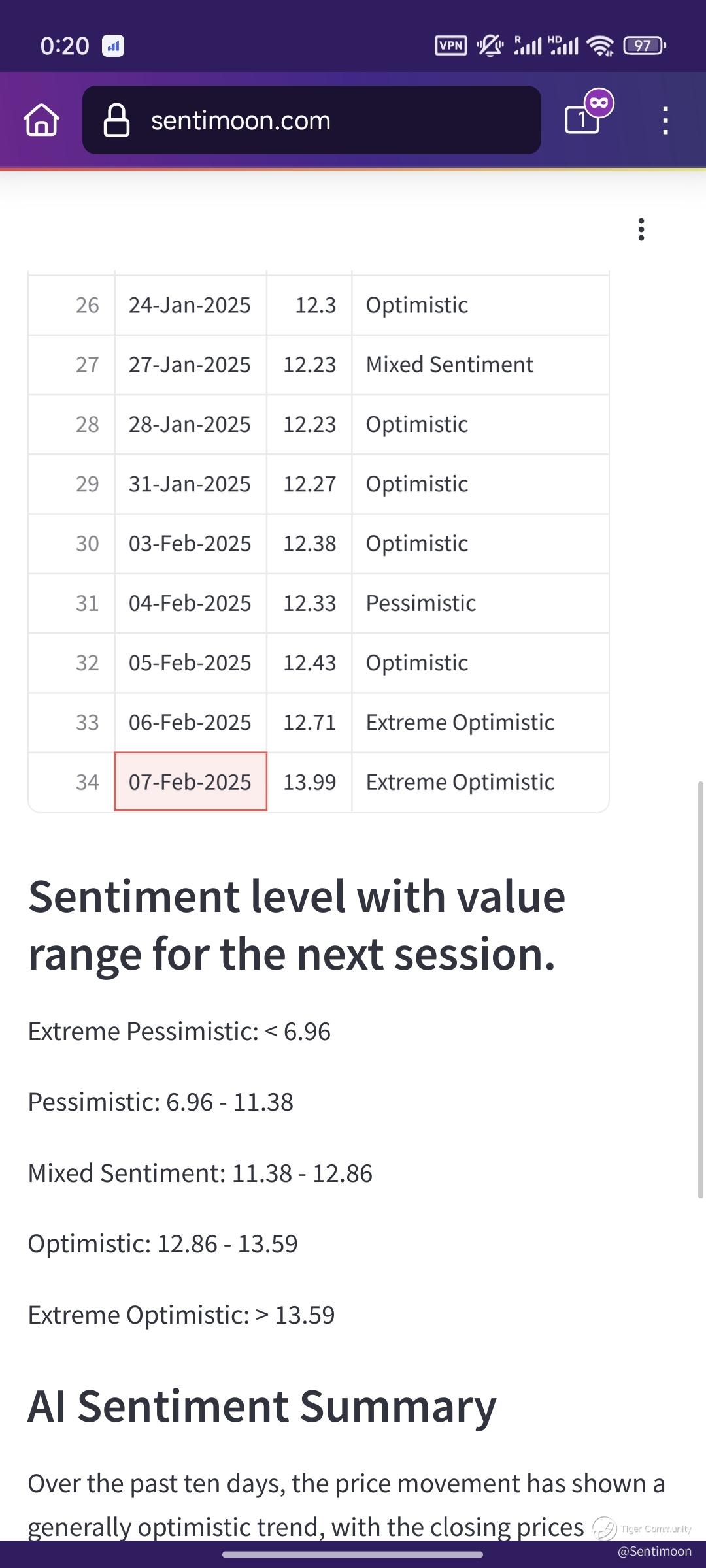Tap the VPN status icon
706x1568 pixels.
pyautogui.click(x=450, y=45)
